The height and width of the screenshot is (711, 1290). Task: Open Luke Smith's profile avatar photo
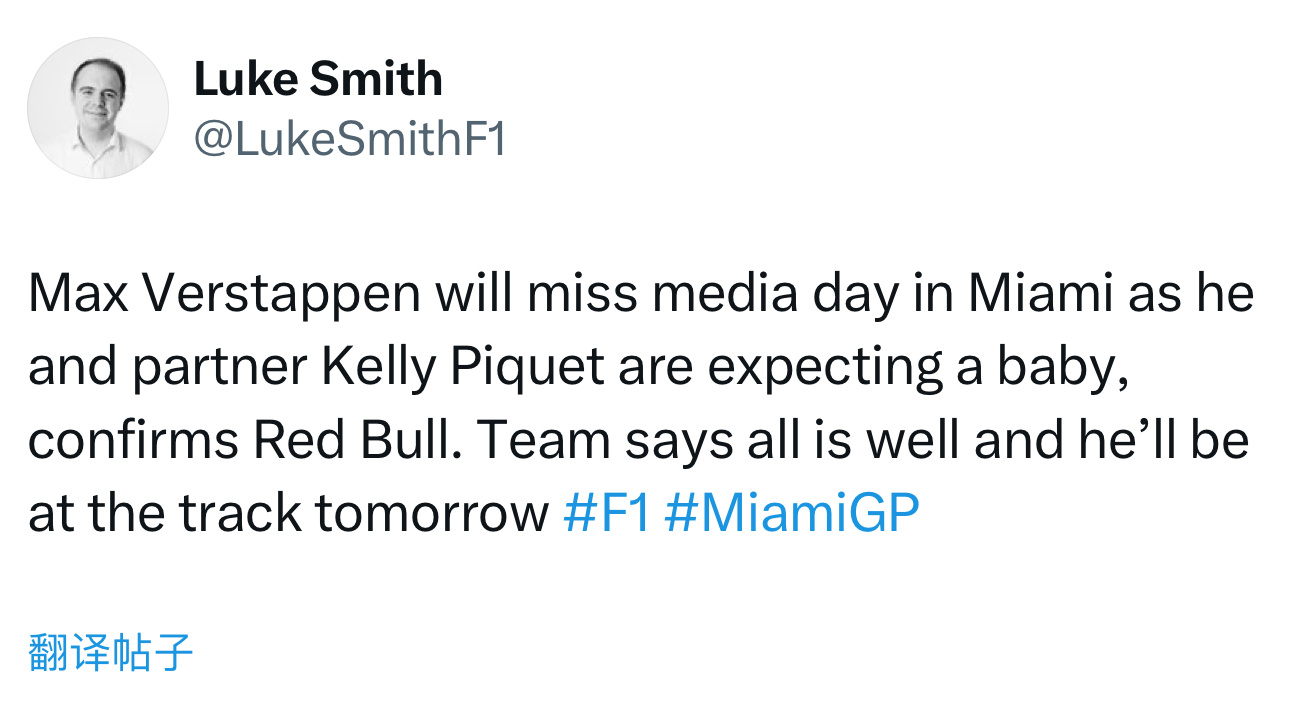click(97, 108)
